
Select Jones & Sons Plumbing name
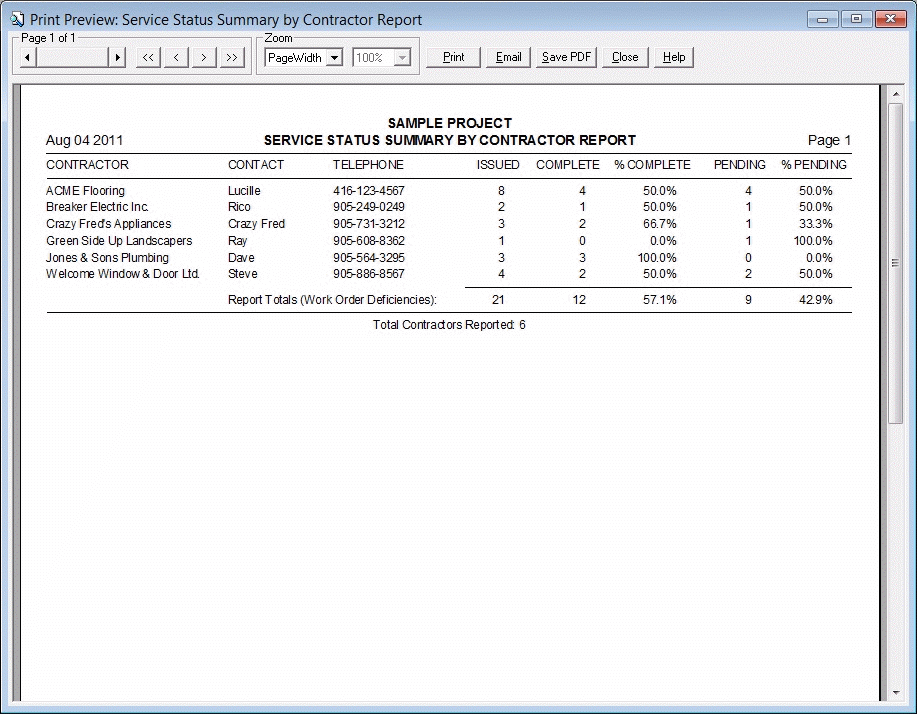107,258
